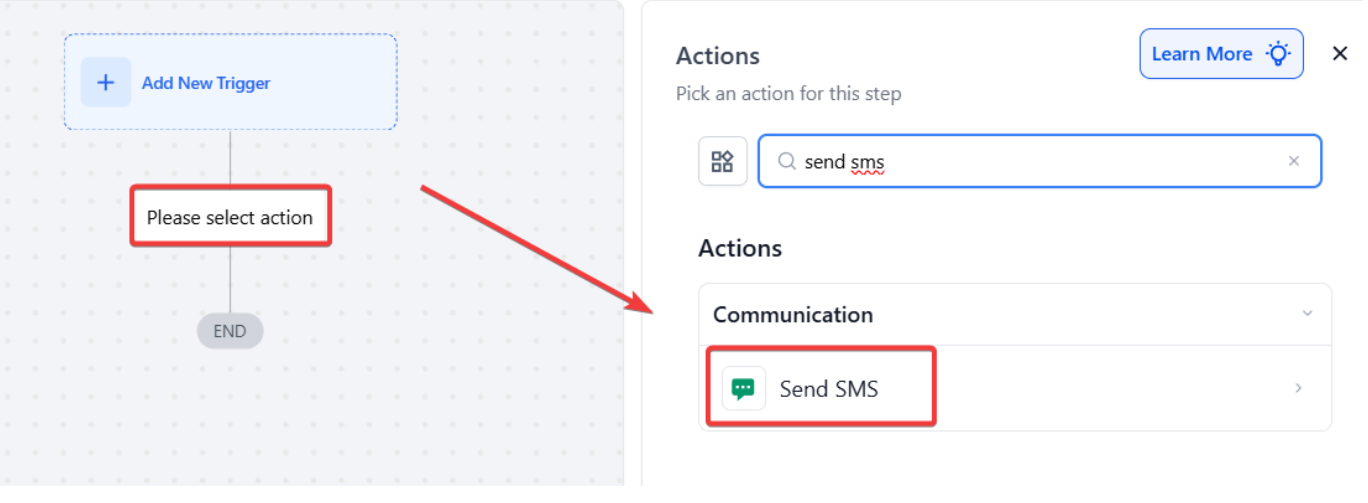Image resolution: width=1368 pixels, height=503 pixels.
Task: Click the green Send SMS chat icon
Action: 743,389
